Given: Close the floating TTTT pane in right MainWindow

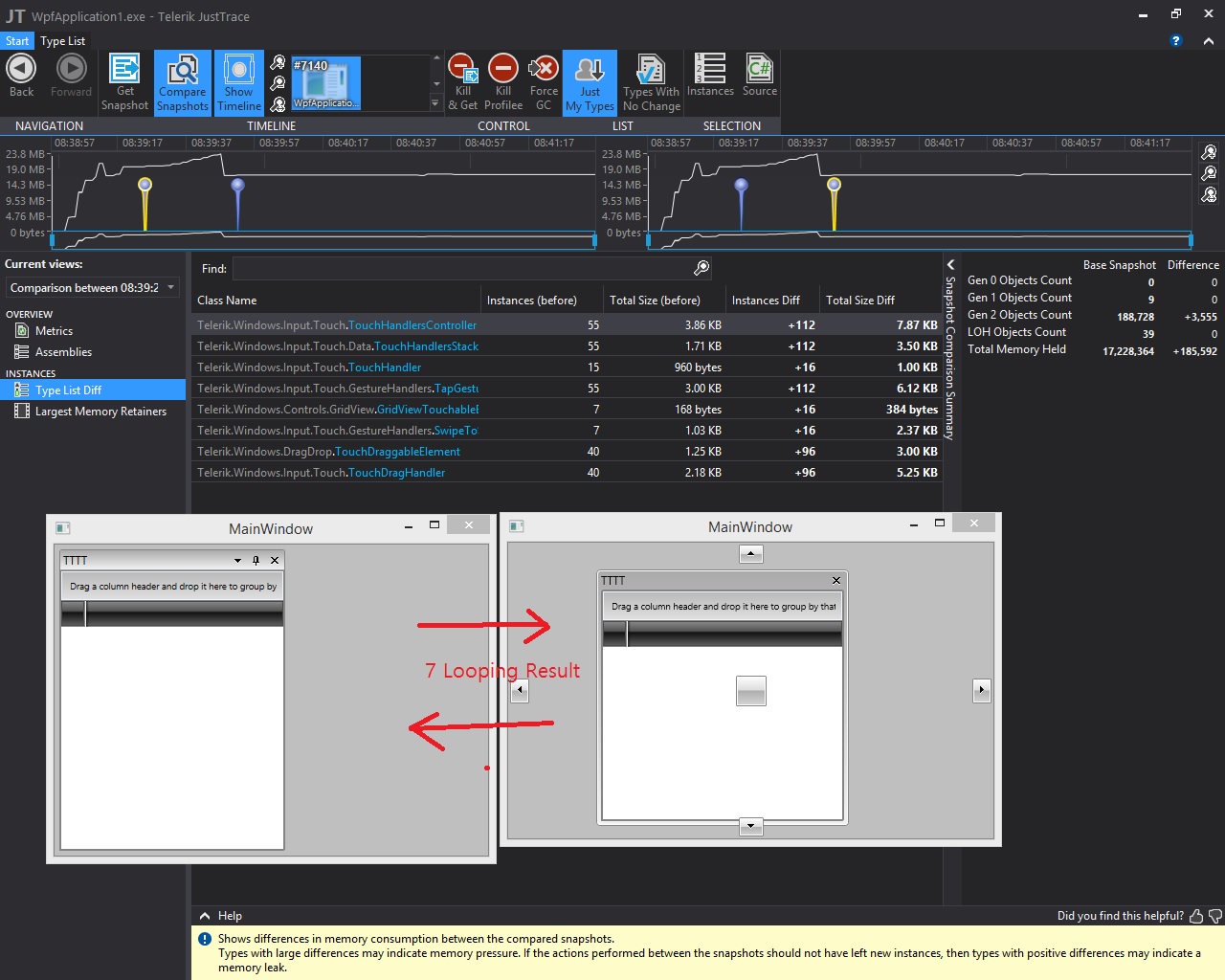Looking at the screenshot, I should tap(836, 580).
